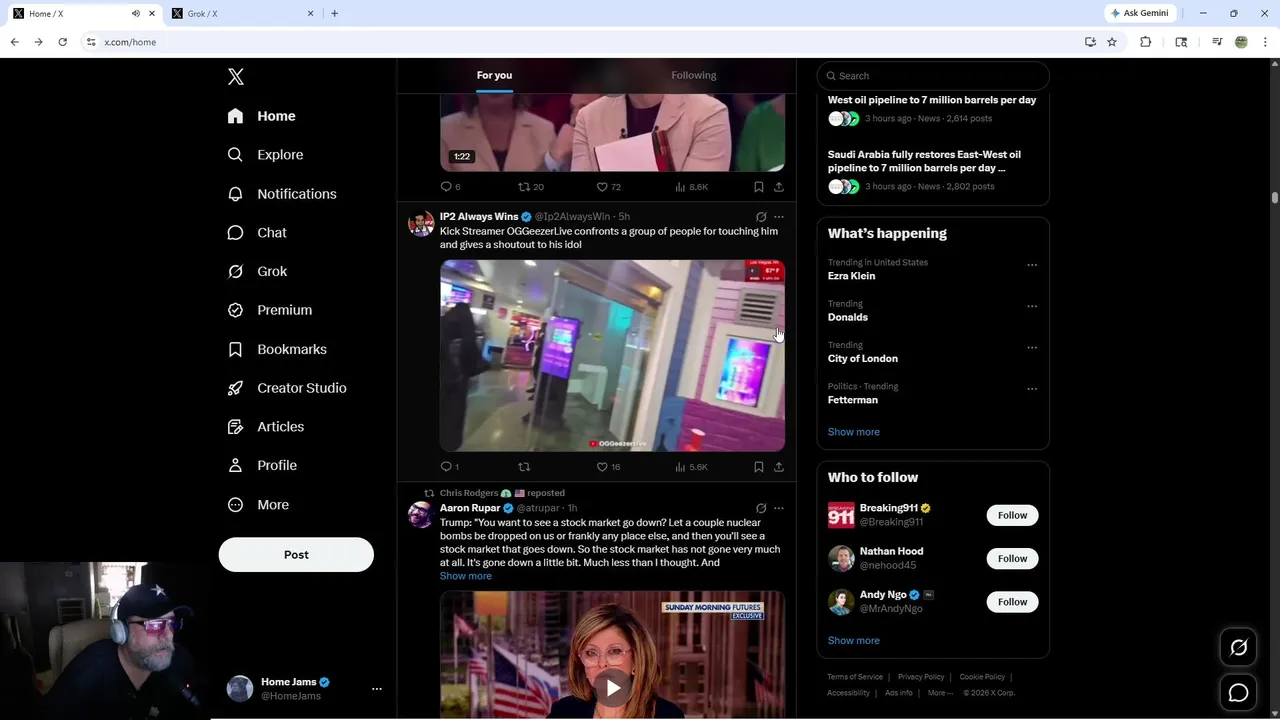This screenshot has width=1280, height=720.
Task: Open options for Ezra Klein trend
Action: pos(1032,265)
